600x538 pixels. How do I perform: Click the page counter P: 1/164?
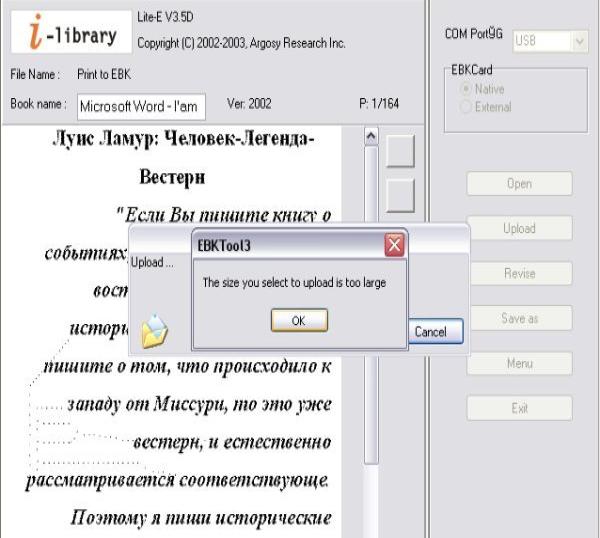[379, 104]
